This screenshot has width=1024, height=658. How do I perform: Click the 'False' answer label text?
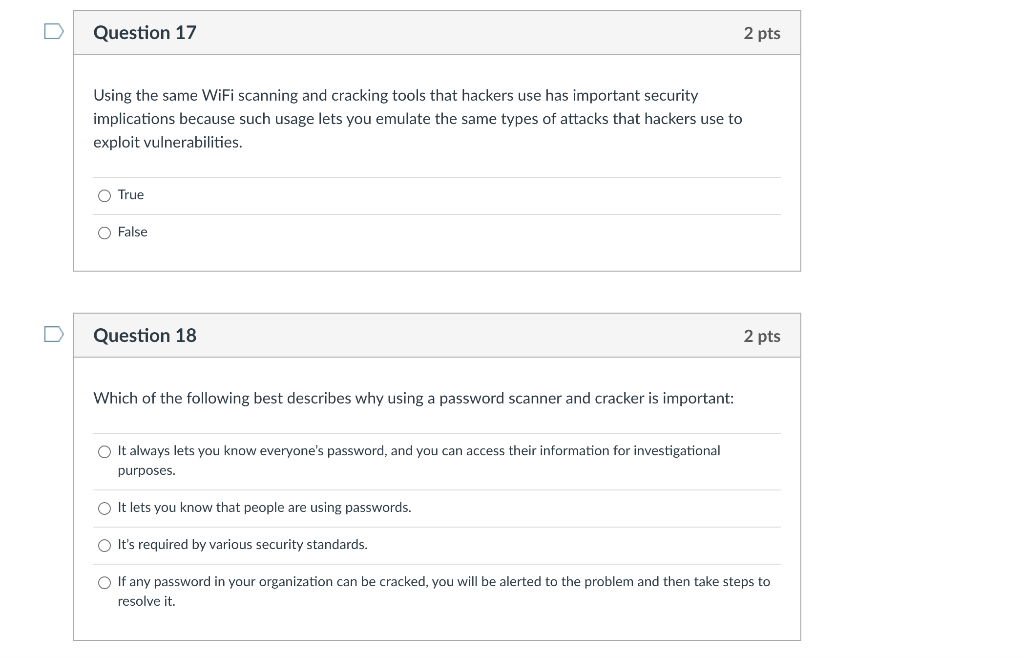[x=132, y=232]
